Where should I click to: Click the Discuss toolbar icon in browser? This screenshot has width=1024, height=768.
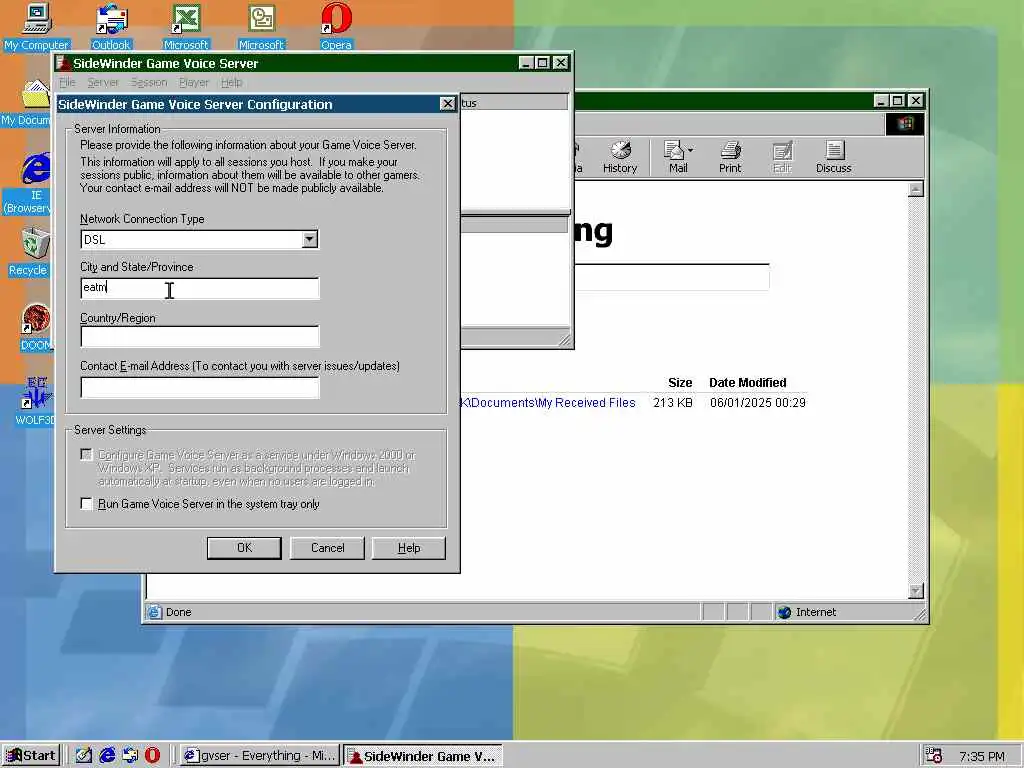point(834,157)
